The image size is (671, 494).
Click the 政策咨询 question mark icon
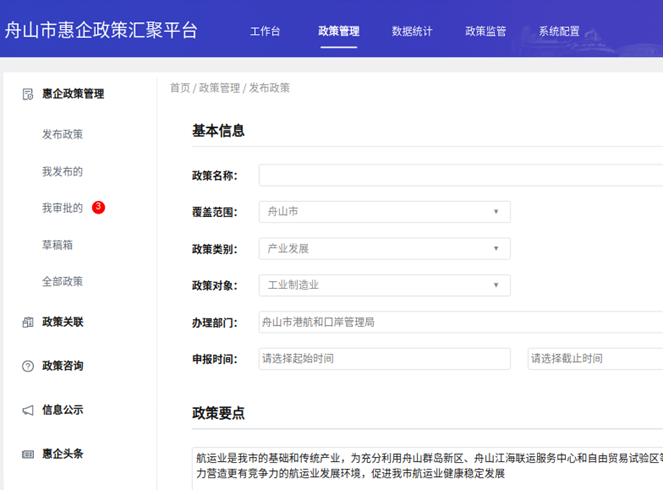28,366
